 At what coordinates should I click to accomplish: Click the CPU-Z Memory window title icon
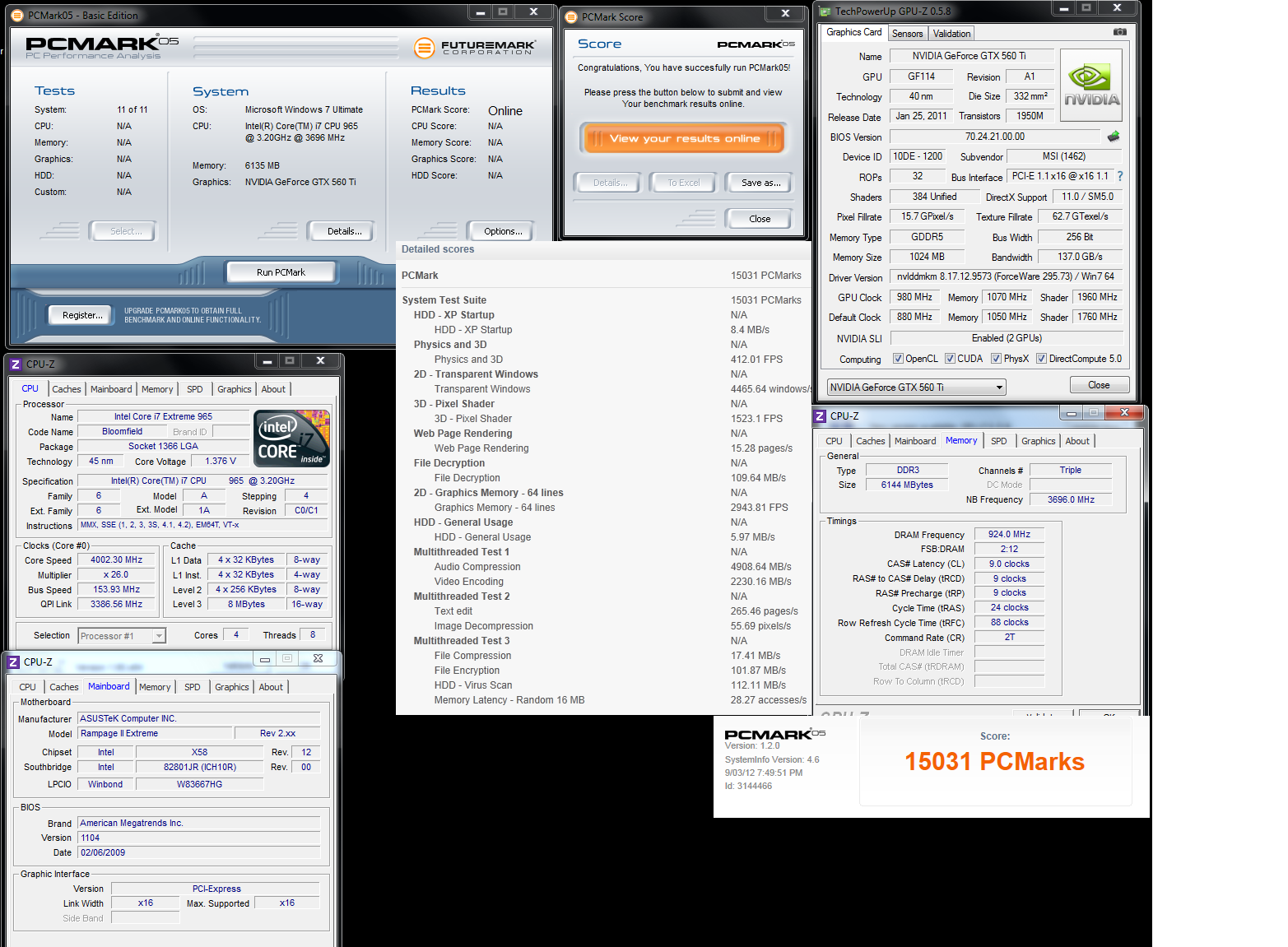point(820,416)
